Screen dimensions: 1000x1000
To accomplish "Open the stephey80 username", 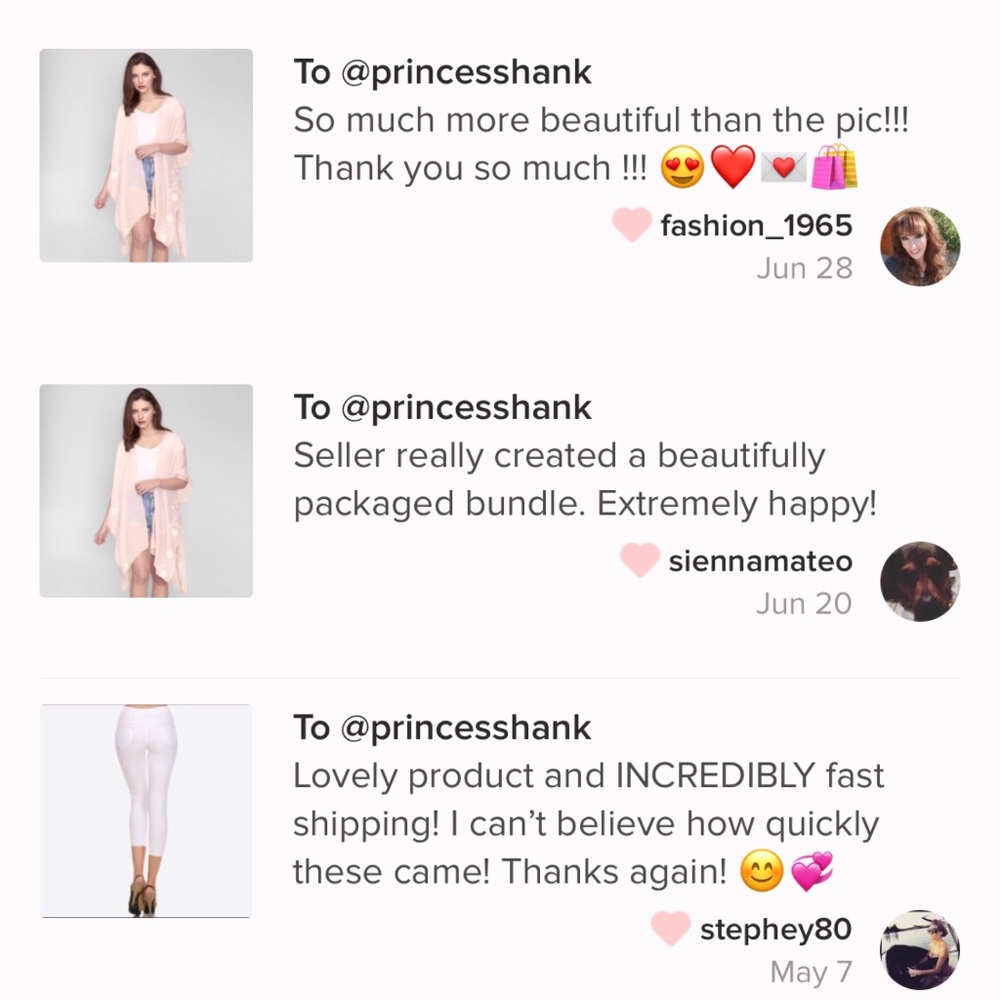I will pos(776,929).
